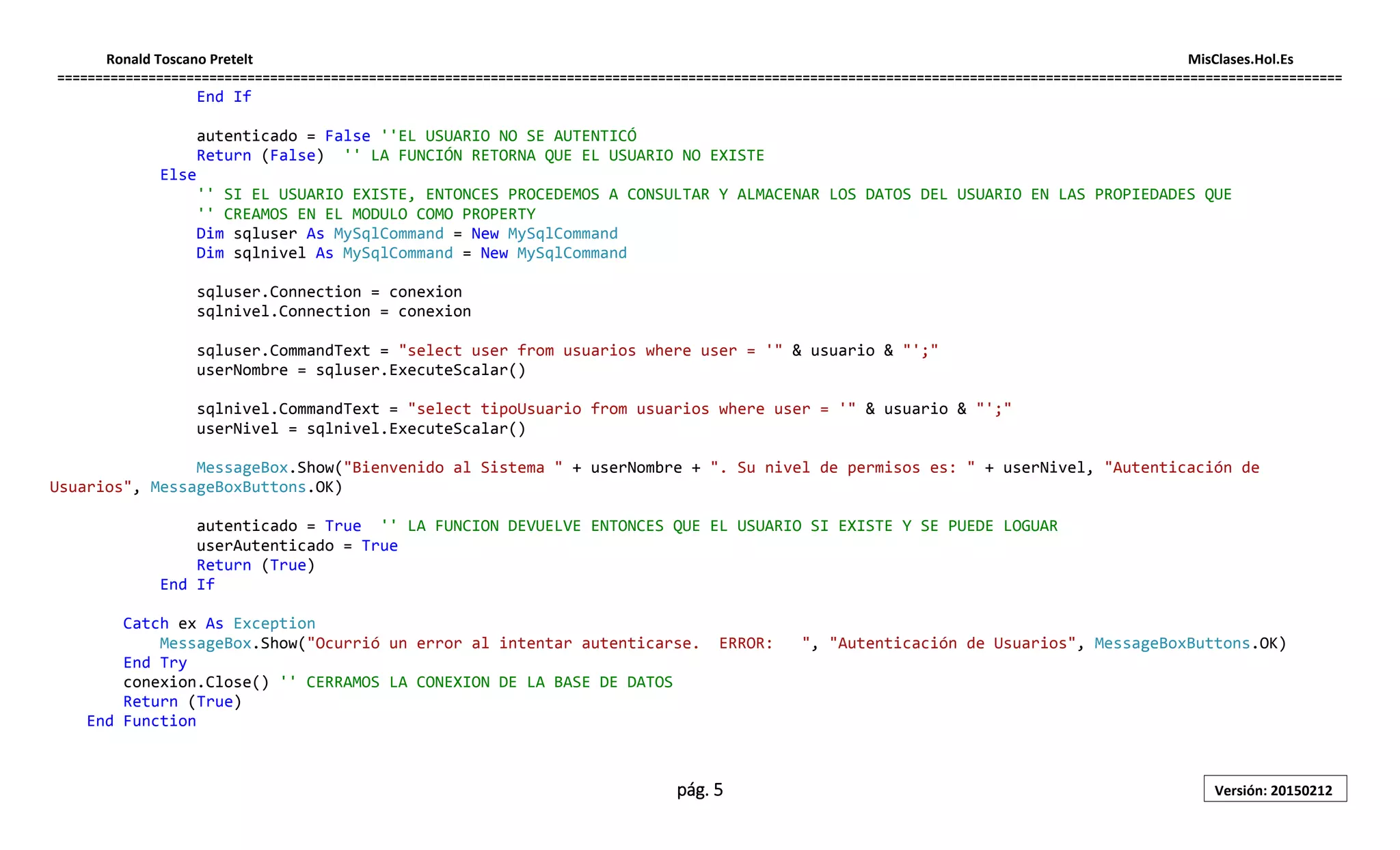Viewport: 1400px width, 850px height.
Task: Click the userAutenticado = True line
Action: [x=297, y=545]
